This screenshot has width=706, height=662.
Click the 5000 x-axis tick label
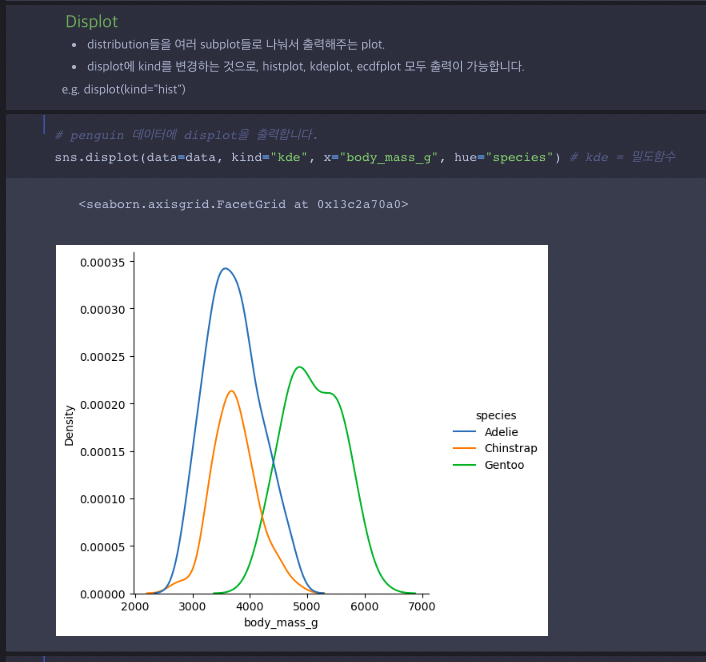coord(307,607)
